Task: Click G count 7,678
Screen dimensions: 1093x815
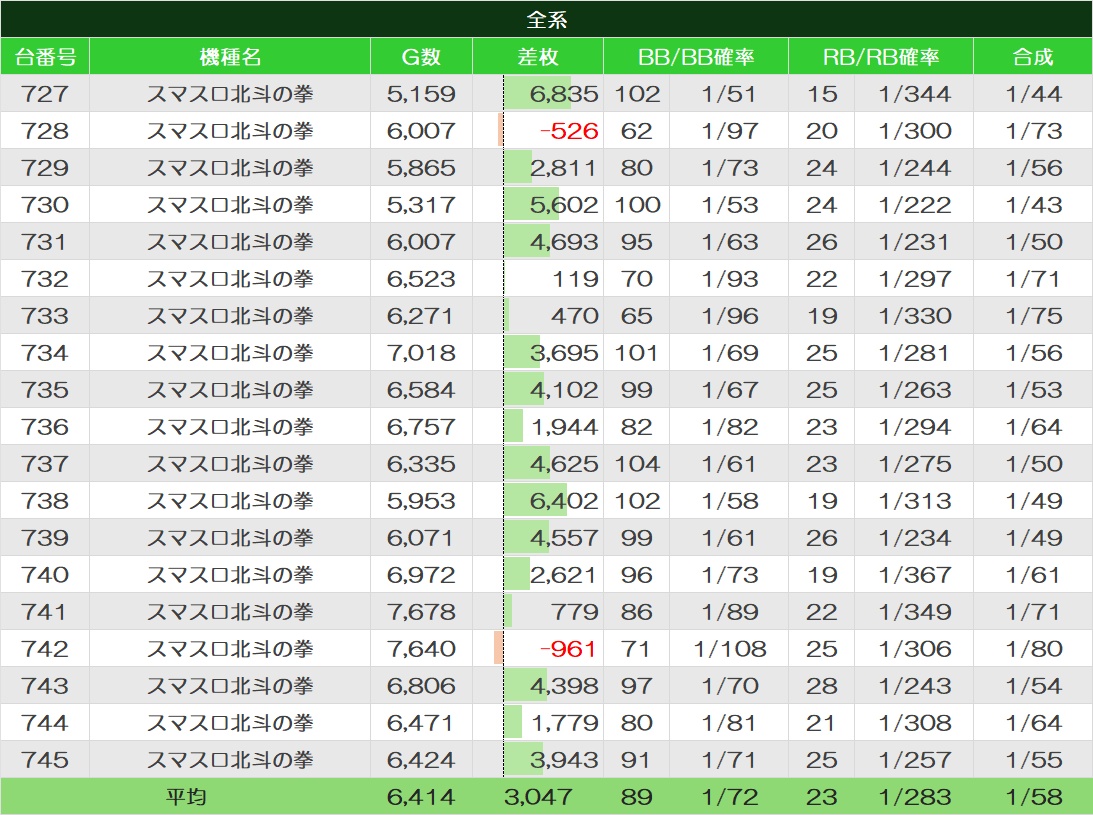Action: (x=421, y=611)
